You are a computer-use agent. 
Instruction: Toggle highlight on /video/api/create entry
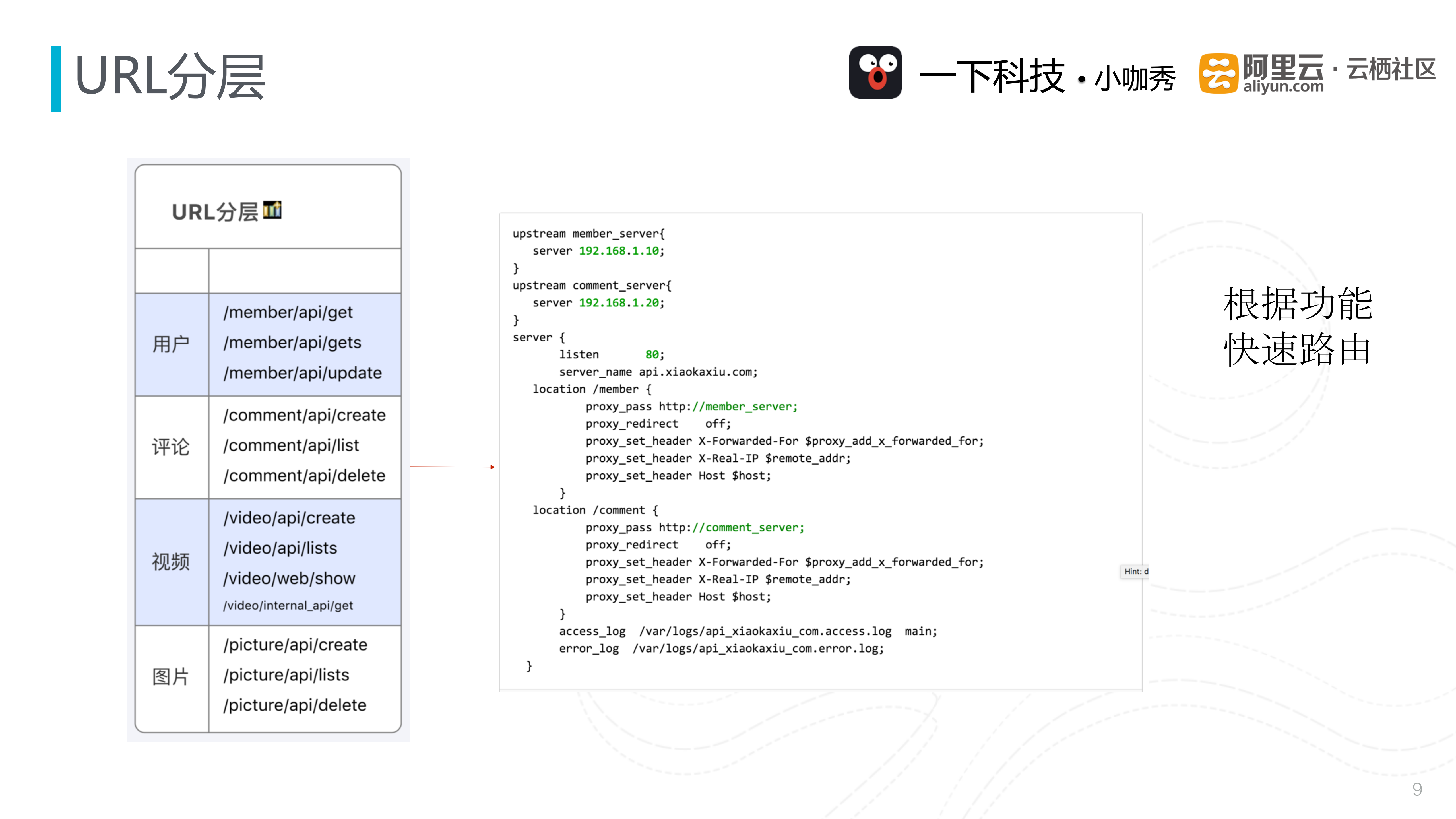point(289,518)
